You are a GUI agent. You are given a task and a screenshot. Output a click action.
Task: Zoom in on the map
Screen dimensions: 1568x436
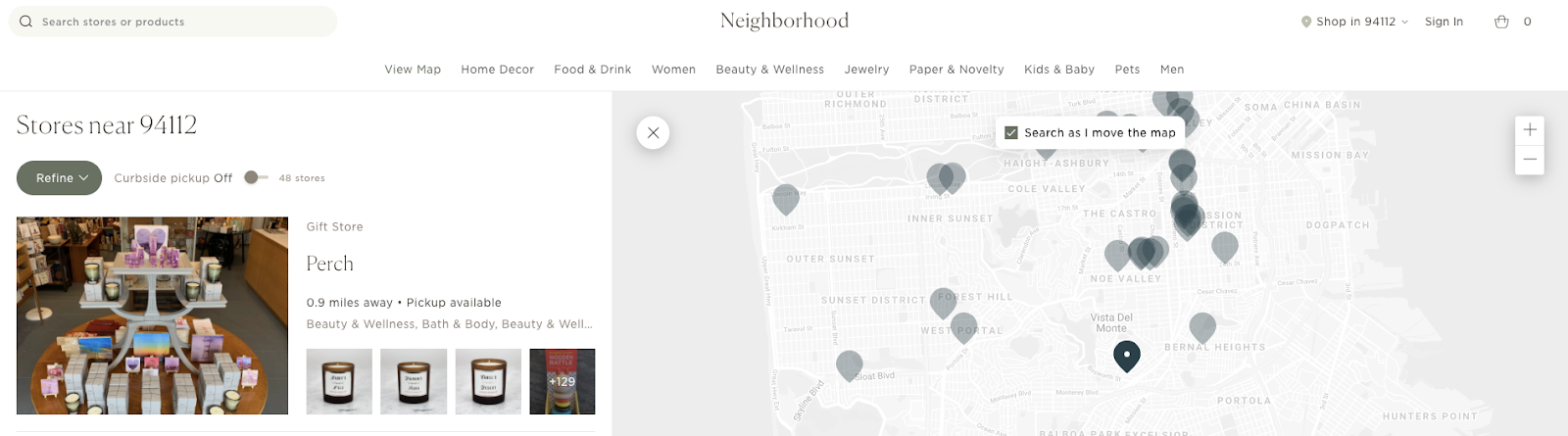click(1529, 129)
